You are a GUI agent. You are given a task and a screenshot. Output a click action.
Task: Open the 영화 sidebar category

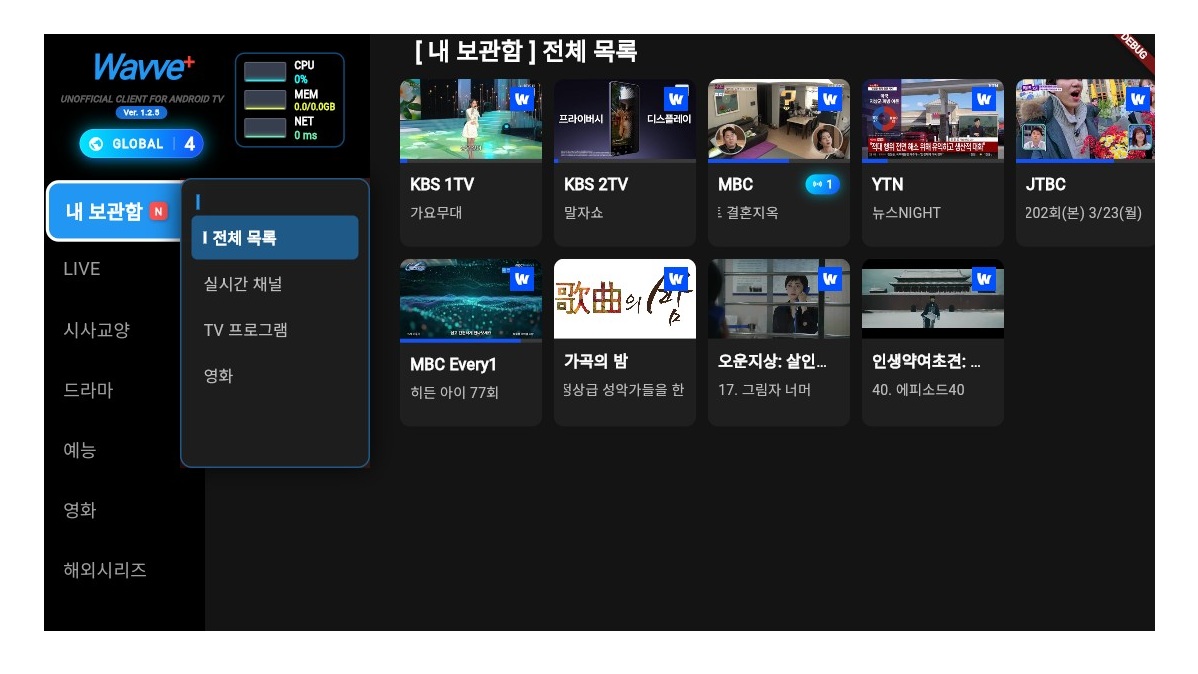coord(79,510)
